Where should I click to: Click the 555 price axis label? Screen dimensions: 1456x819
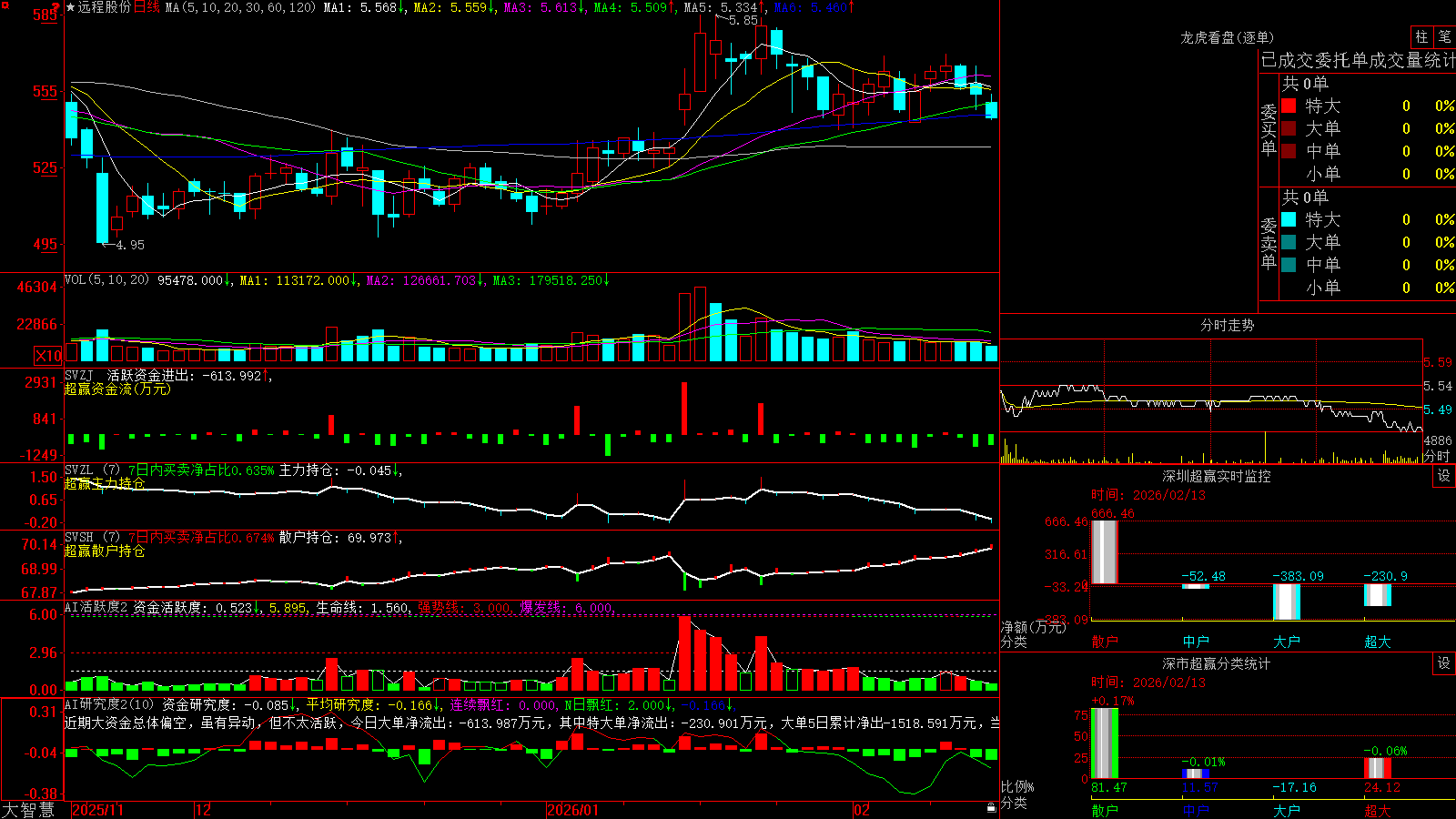click(x=45, y=91)
